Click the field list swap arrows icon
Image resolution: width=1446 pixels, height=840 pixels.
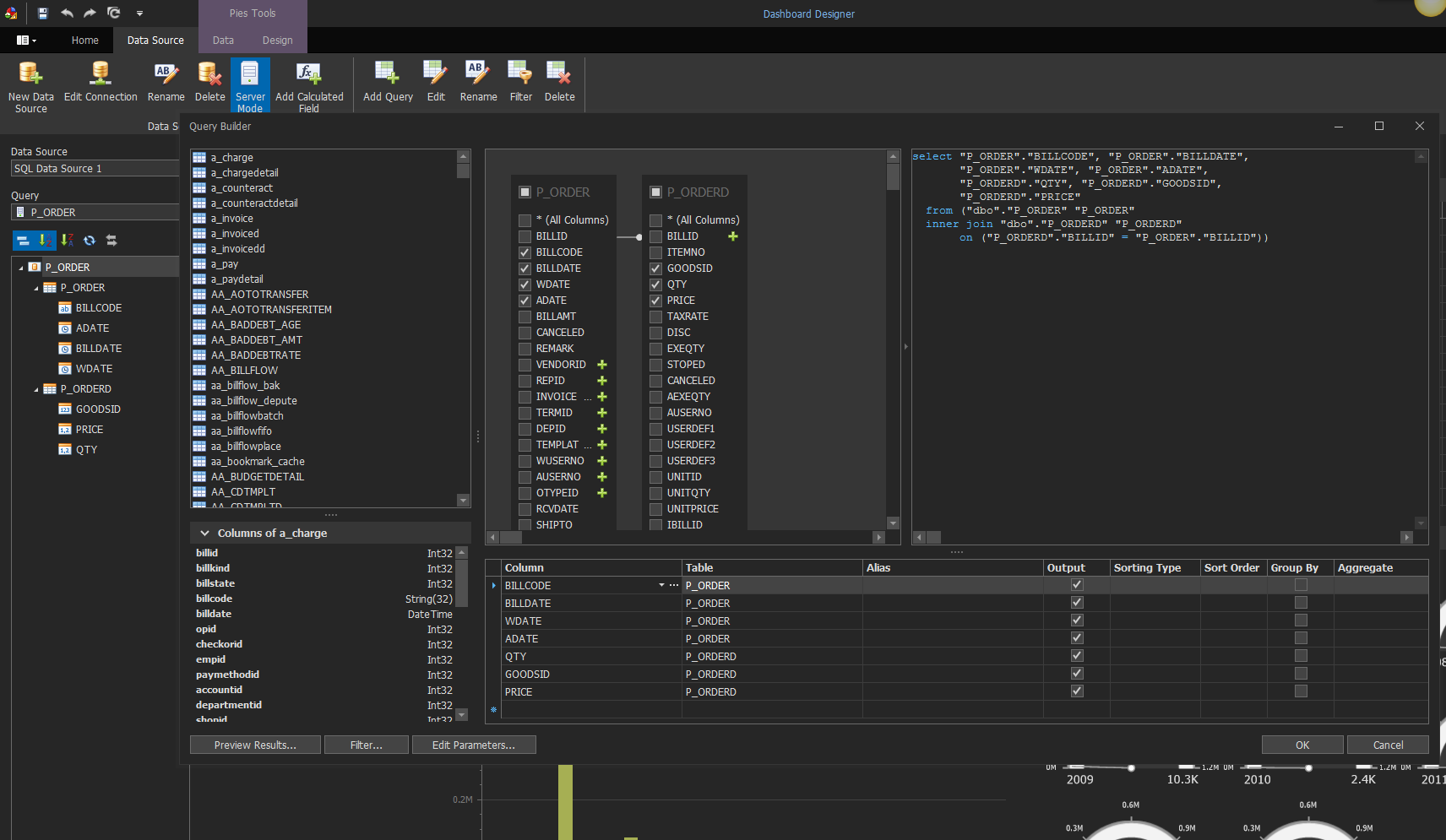pos(111,241)
